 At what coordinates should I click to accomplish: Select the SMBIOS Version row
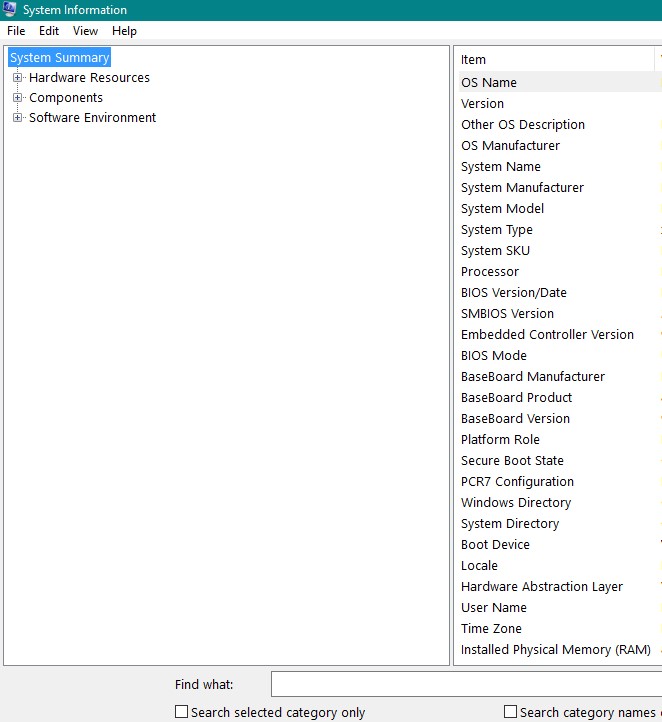pyautogui.click(x=560, y=314)
